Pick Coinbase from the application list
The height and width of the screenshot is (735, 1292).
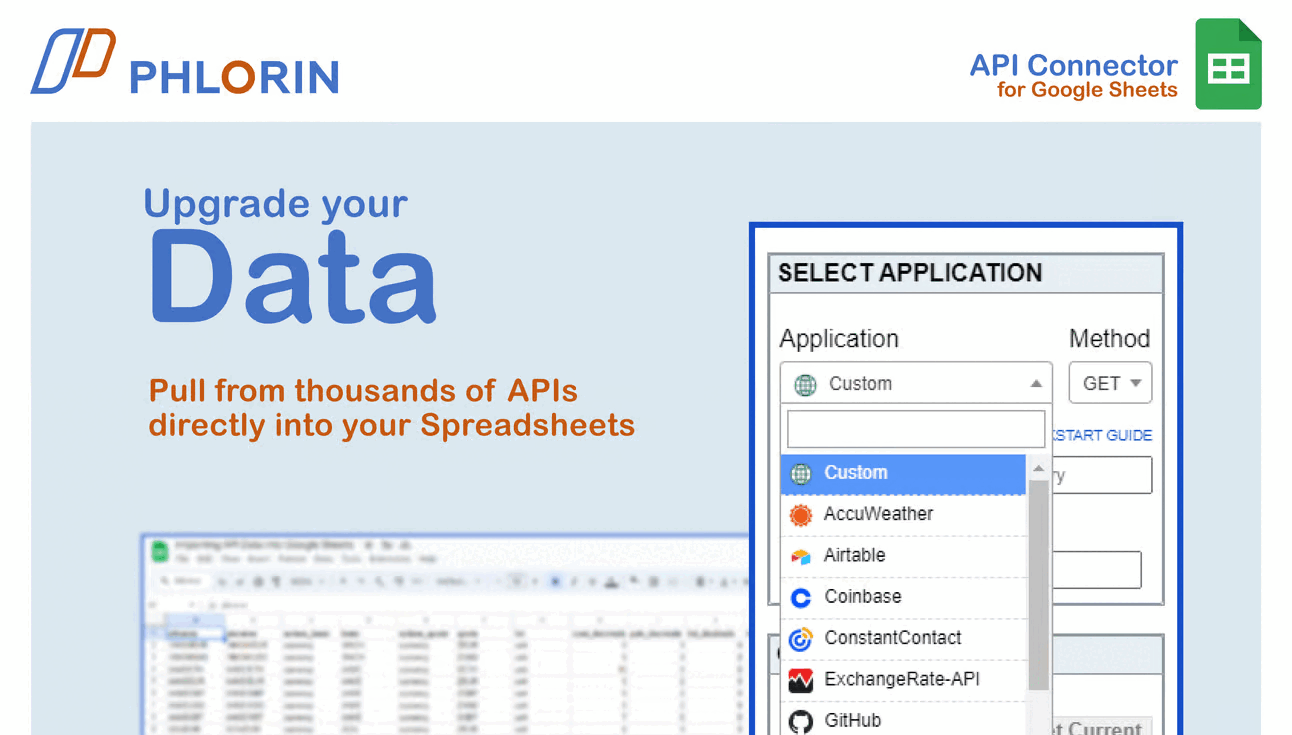coord(903,597)
